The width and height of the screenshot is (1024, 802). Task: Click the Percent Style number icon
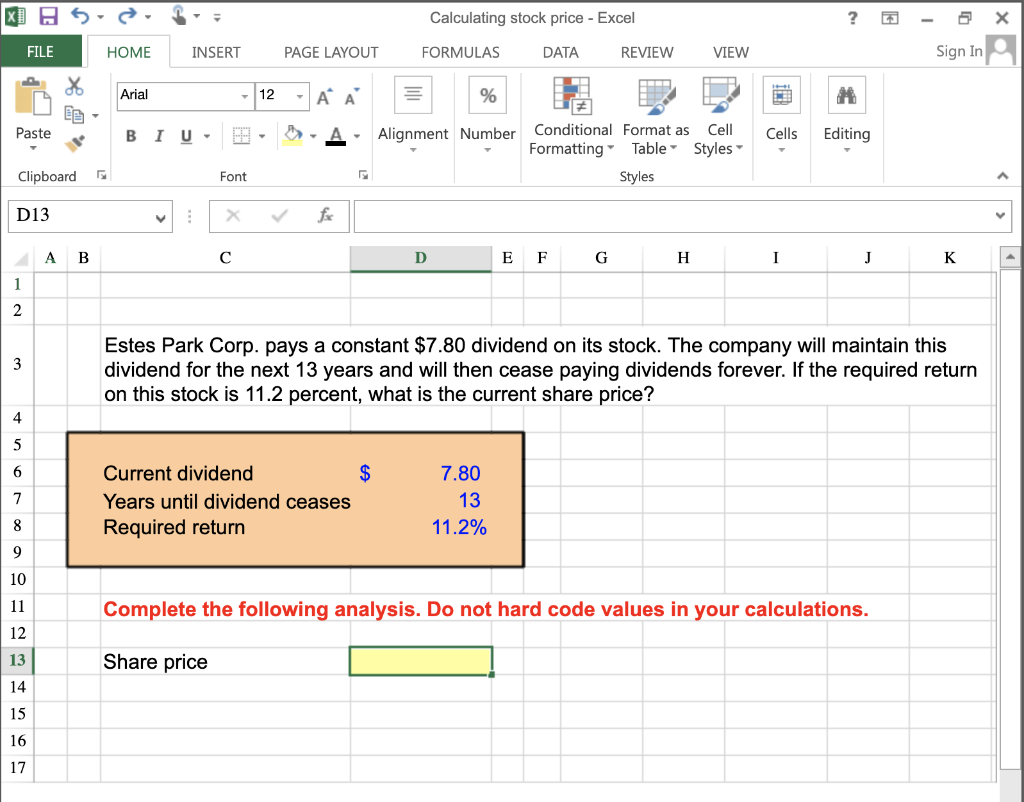click(487, 94)
